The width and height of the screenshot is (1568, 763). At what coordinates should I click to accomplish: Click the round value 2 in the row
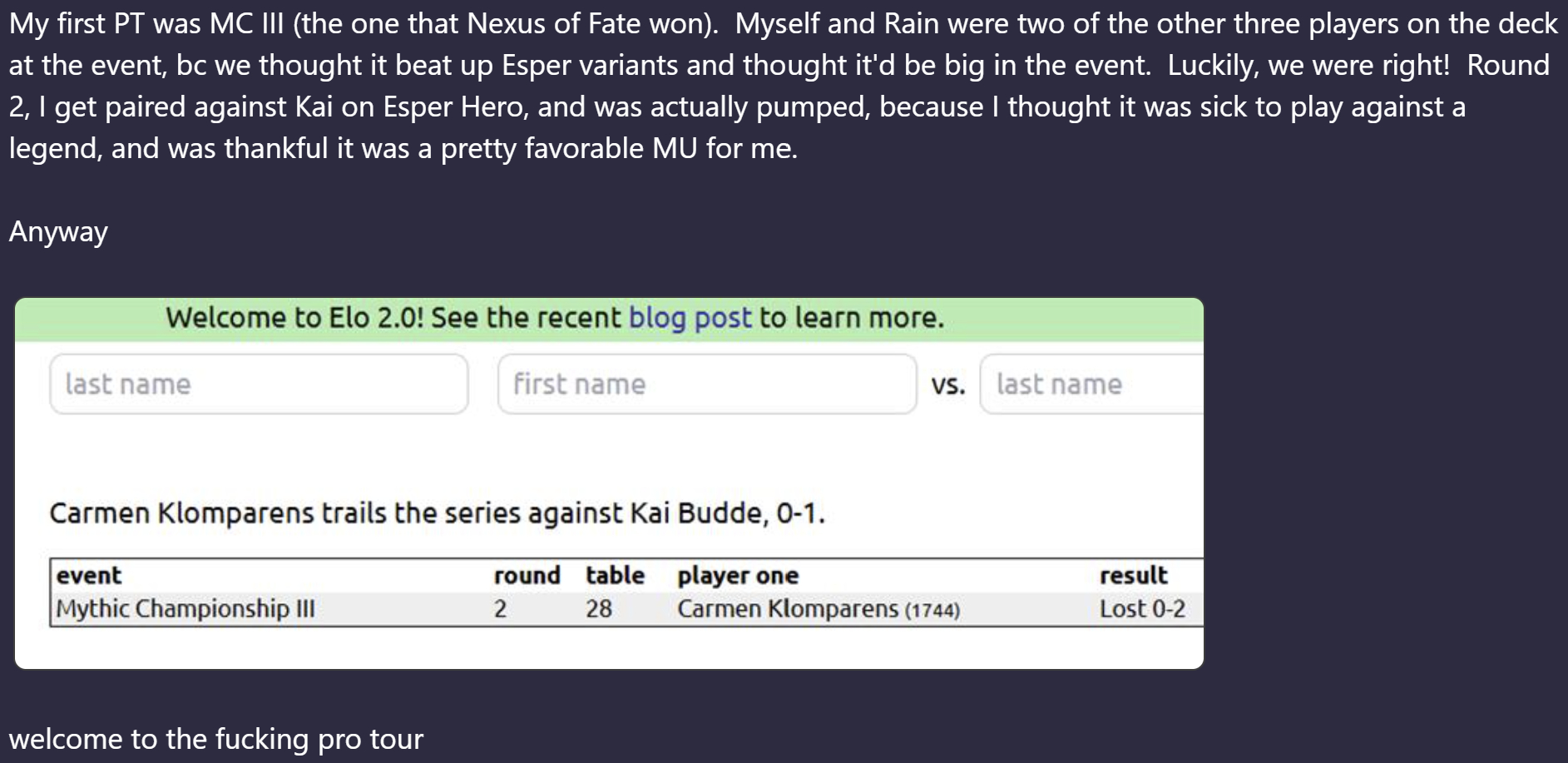pos(500,609)
